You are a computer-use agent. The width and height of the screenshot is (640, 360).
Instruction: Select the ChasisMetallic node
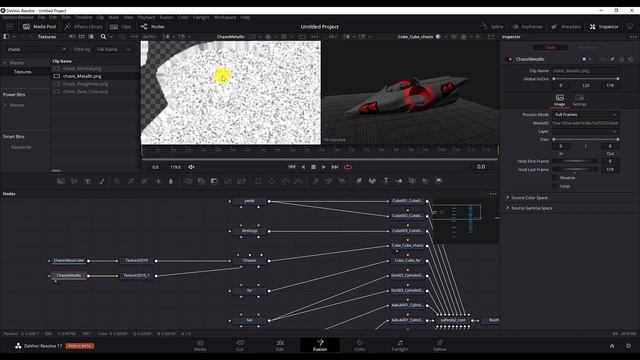tap(69, 276)
